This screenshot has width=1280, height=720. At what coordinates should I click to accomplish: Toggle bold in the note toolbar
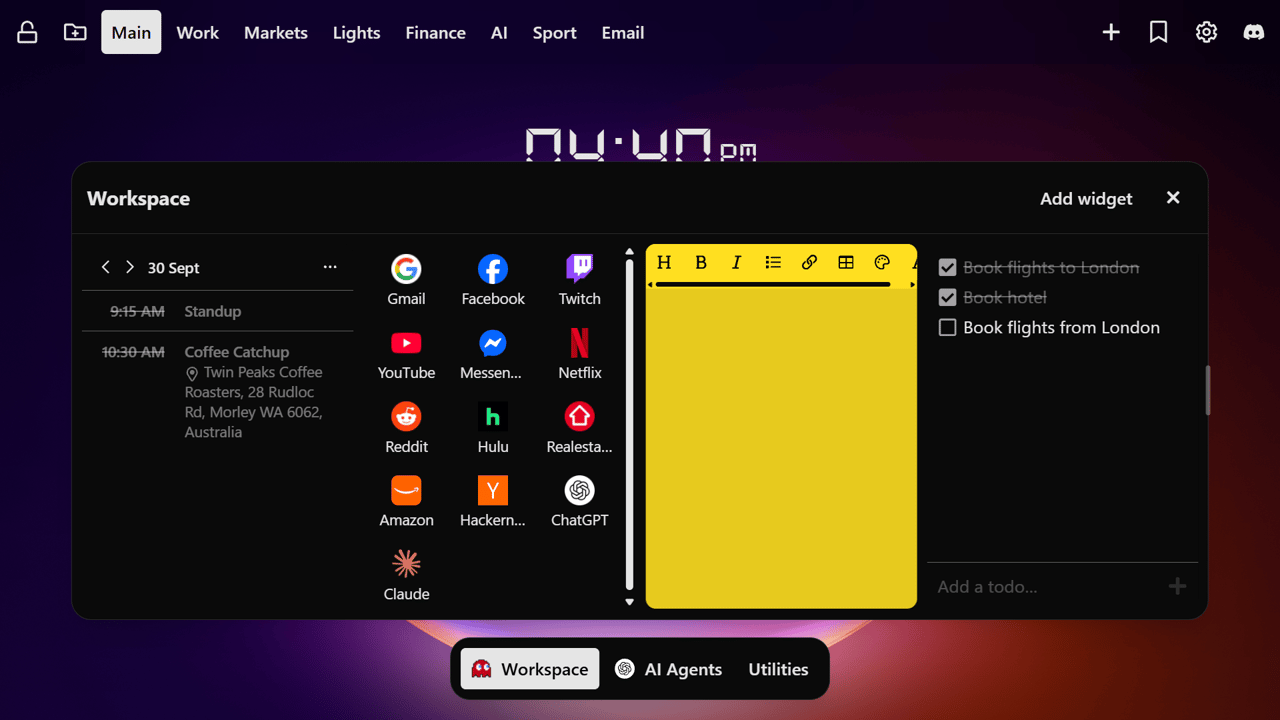[x=701, y=262]
